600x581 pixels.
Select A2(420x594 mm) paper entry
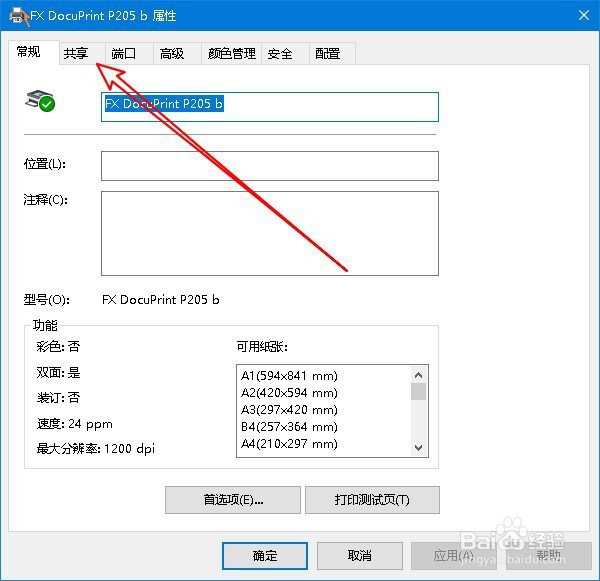pos(289,393)
